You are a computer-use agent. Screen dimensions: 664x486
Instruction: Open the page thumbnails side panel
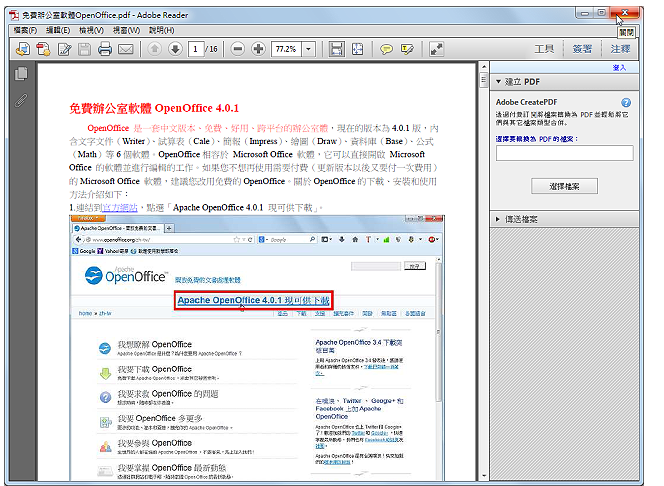[21, 74]
